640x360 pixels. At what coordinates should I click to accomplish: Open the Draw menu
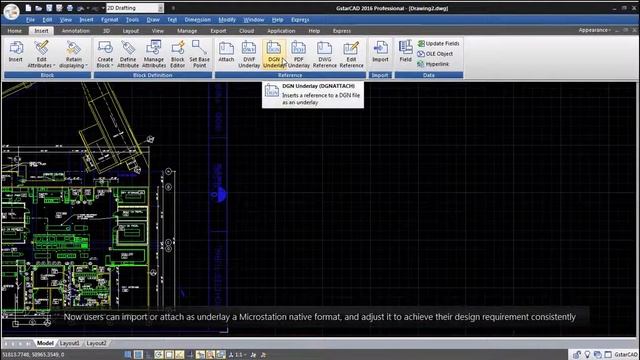pos(153,20)
